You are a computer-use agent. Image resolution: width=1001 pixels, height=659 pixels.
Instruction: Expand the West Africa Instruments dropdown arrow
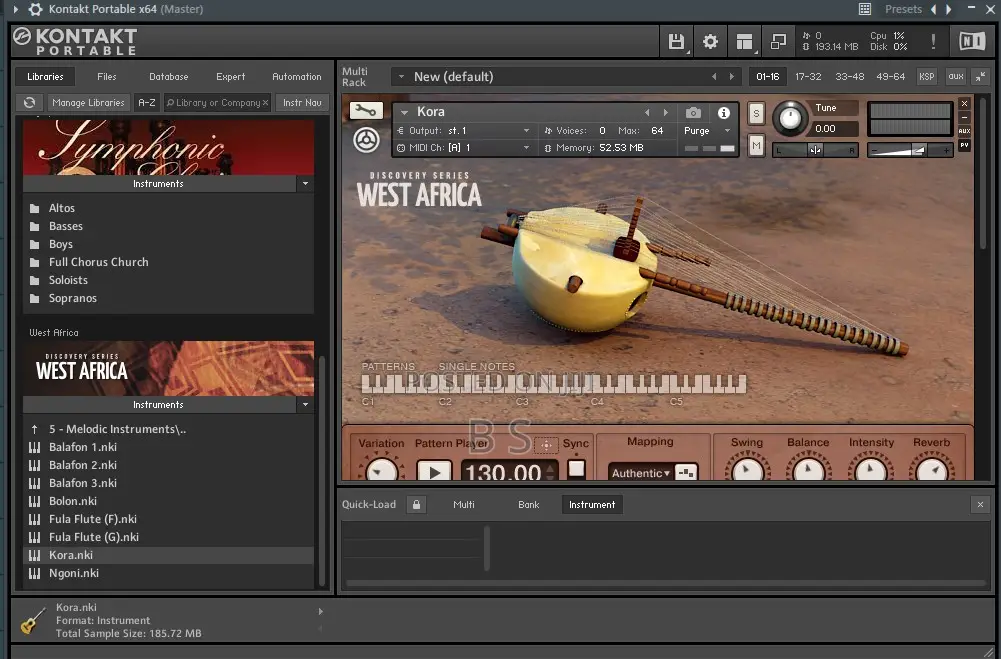tap(305, 405)
